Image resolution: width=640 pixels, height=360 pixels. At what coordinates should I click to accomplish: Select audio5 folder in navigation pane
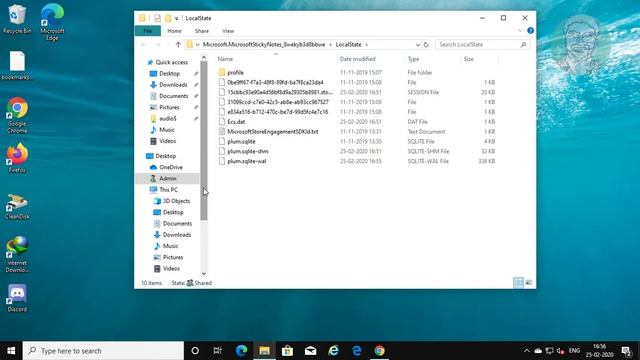pyautogui.click(x=167, y=118)
